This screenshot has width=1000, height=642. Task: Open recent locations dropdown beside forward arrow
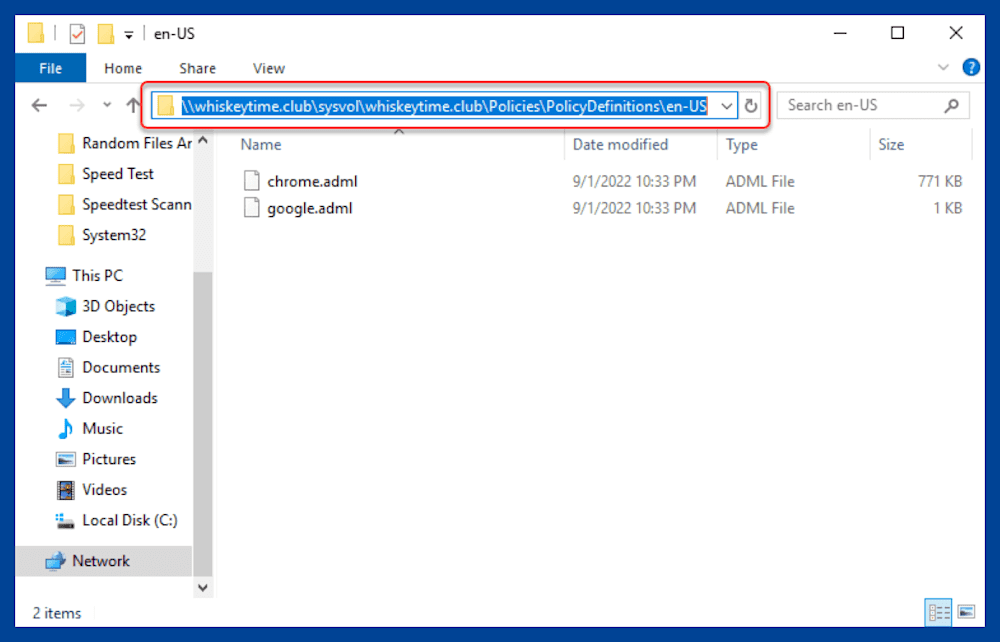(x=106, y=105)
